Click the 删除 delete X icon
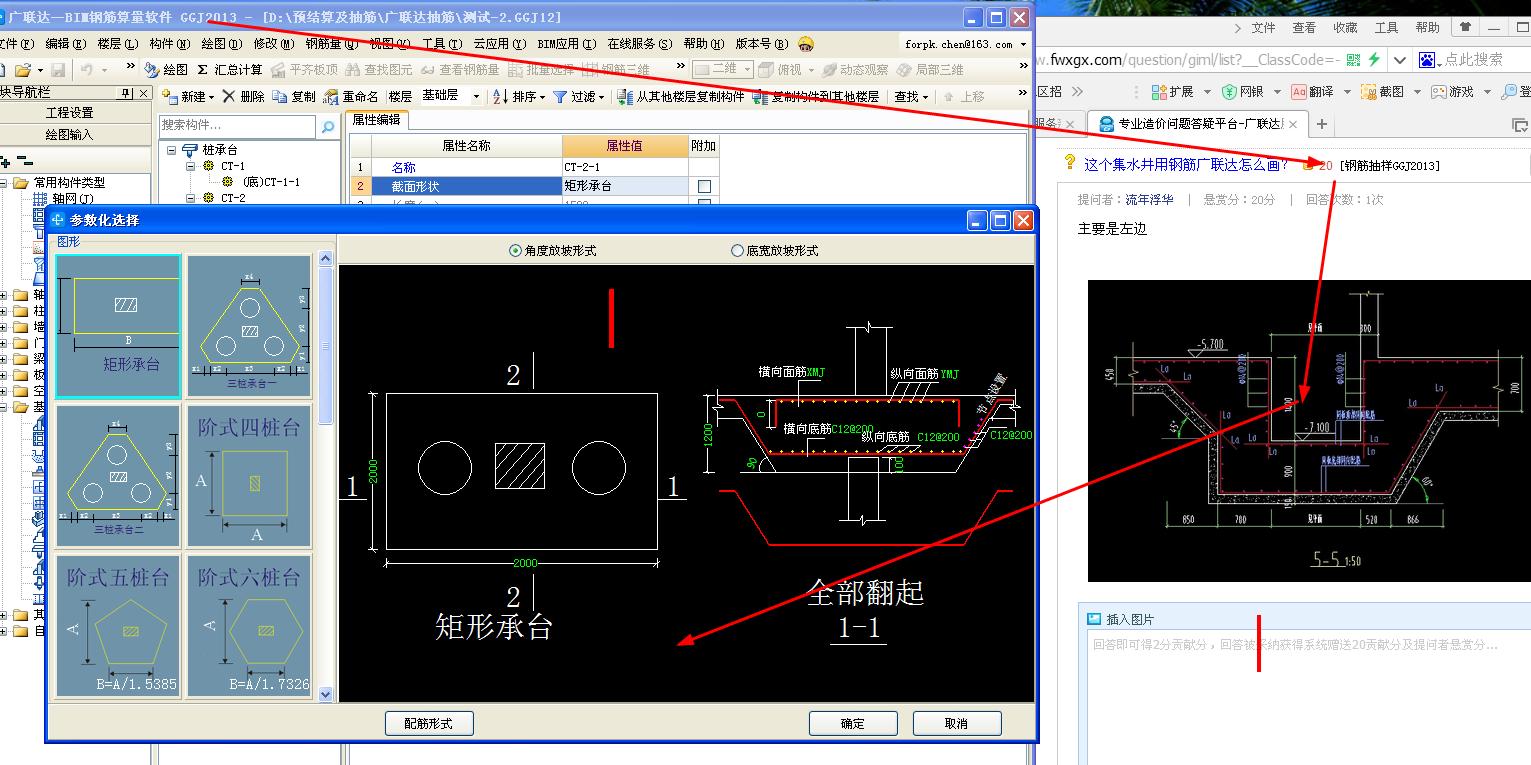This screenshot has width=1531, height=765. [x=229, y=97]
